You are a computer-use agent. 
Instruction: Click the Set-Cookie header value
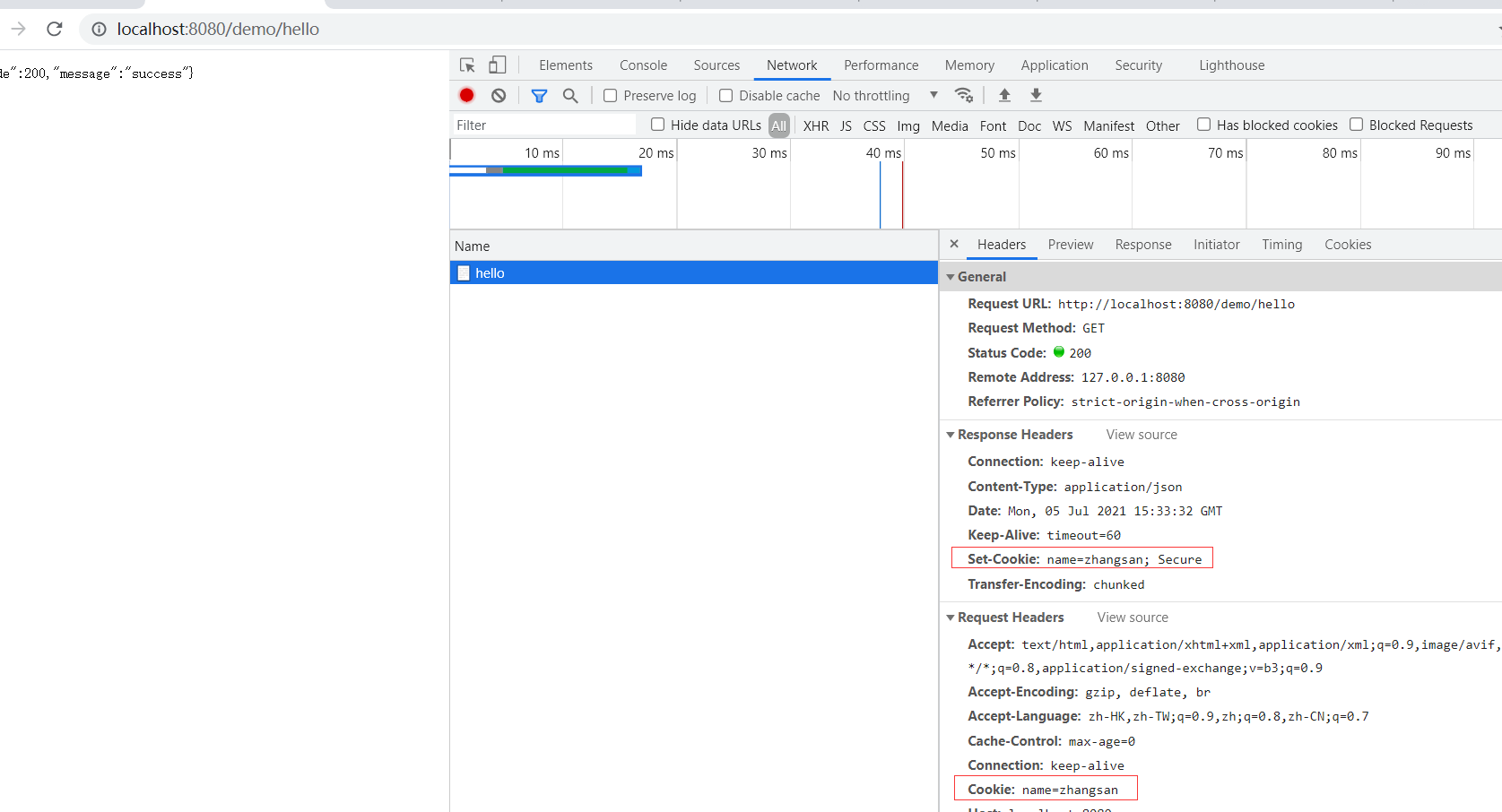(1124, 559)
